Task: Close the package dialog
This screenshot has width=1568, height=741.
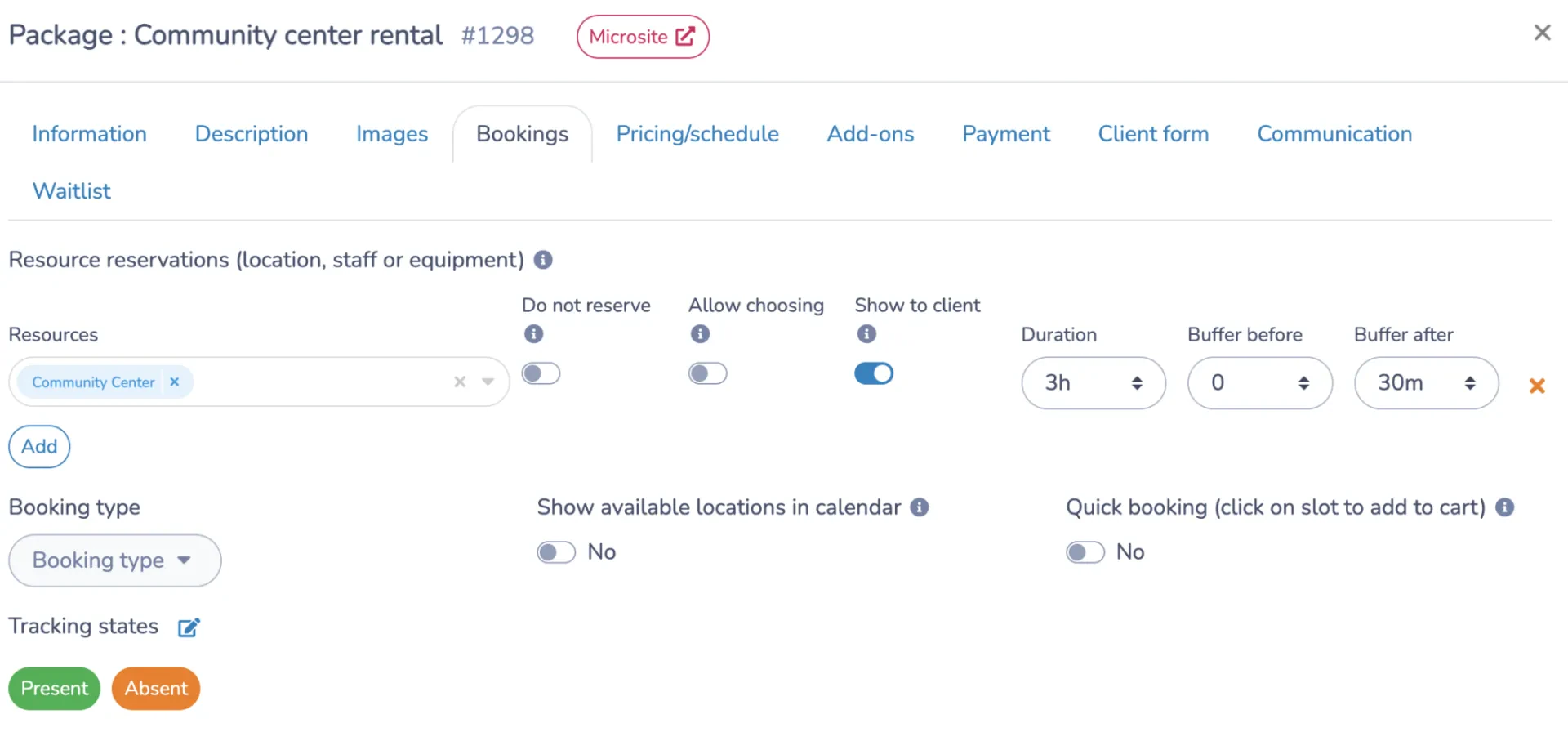Action: (x=1542, y=33)
